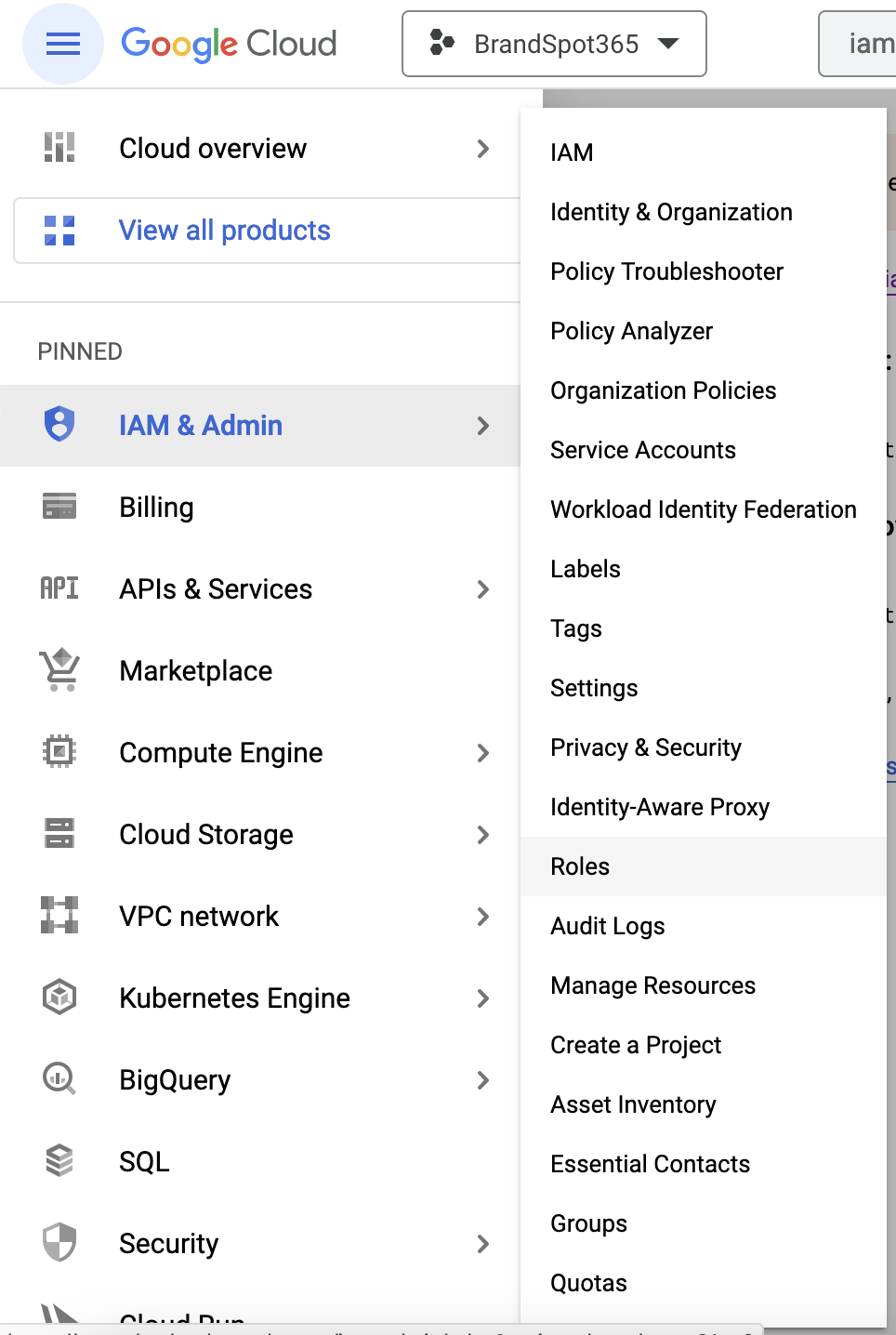The width and height of the screenshot is (896, 1335).
Task: Open Manage Resources
Action: coord(703,985)
